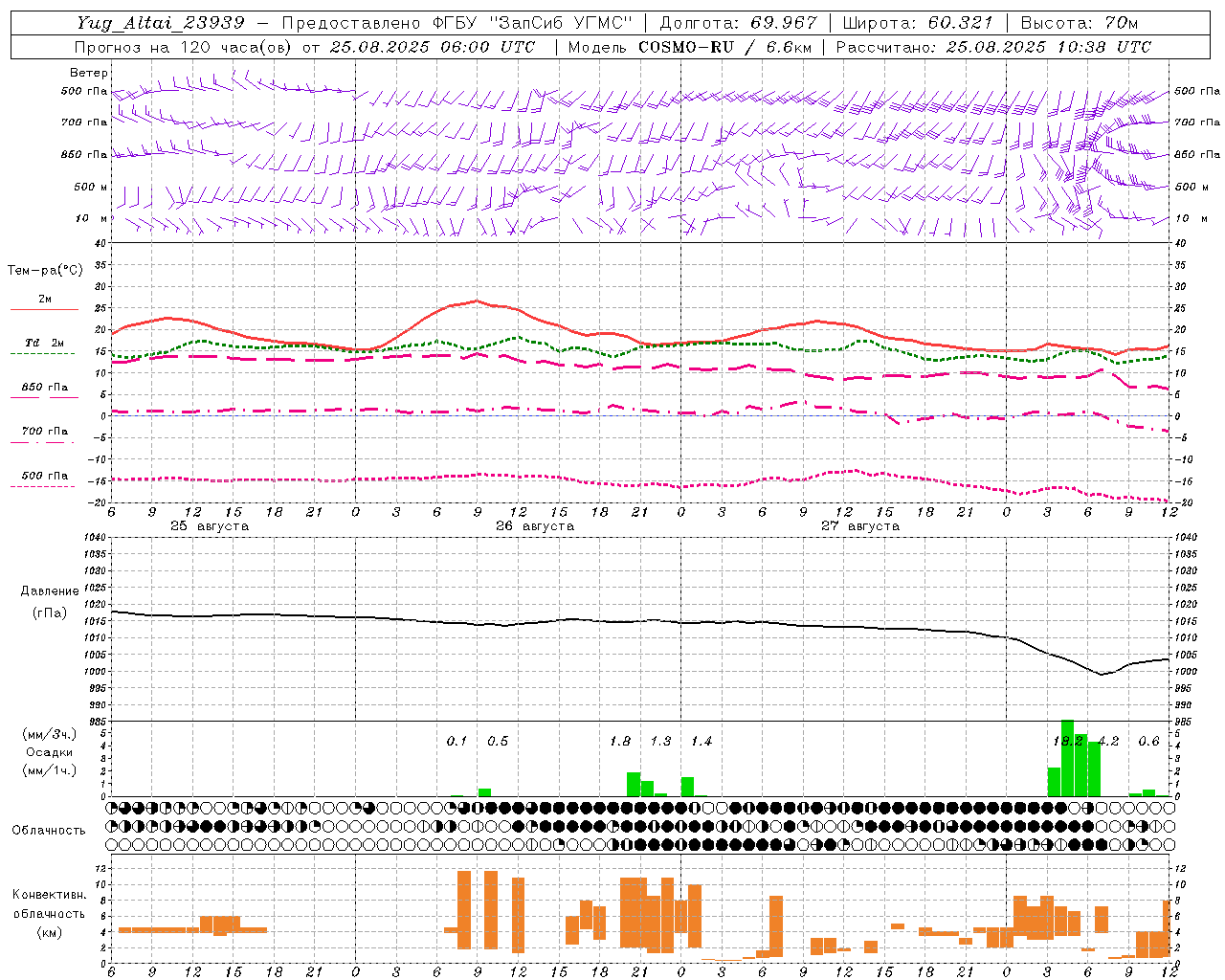Click the Облачность cloud cover label
The width and height of the screenshot is (1225, 980).
pyautogui.click(x=49, y=831)
